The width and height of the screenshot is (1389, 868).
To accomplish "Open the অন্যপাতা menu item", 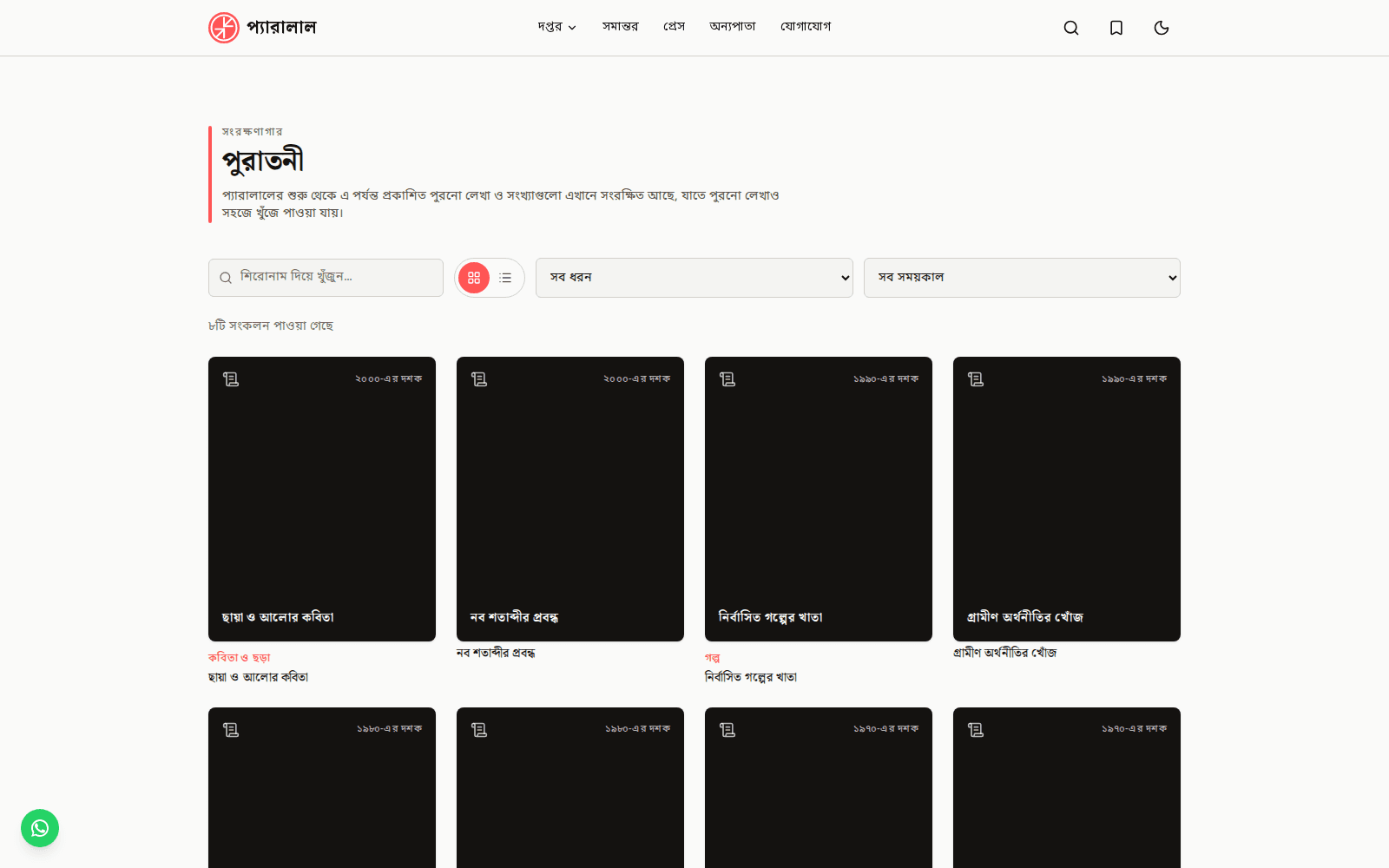I will [x=732, y=27].
